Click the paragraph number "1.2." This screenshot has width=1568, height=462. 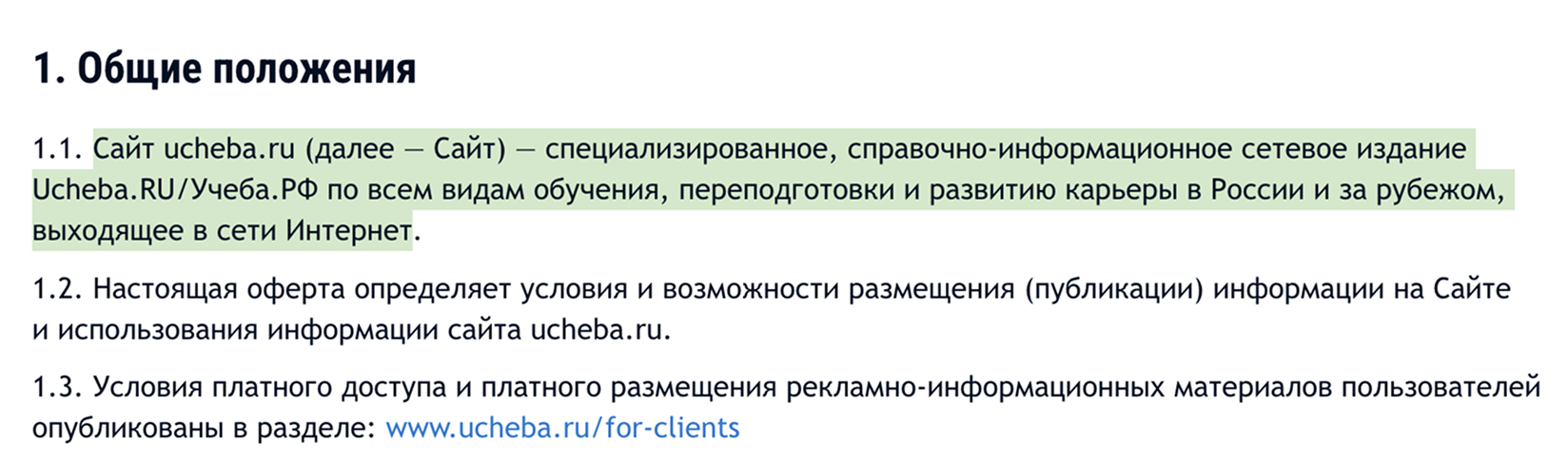[x=58, y=289]
